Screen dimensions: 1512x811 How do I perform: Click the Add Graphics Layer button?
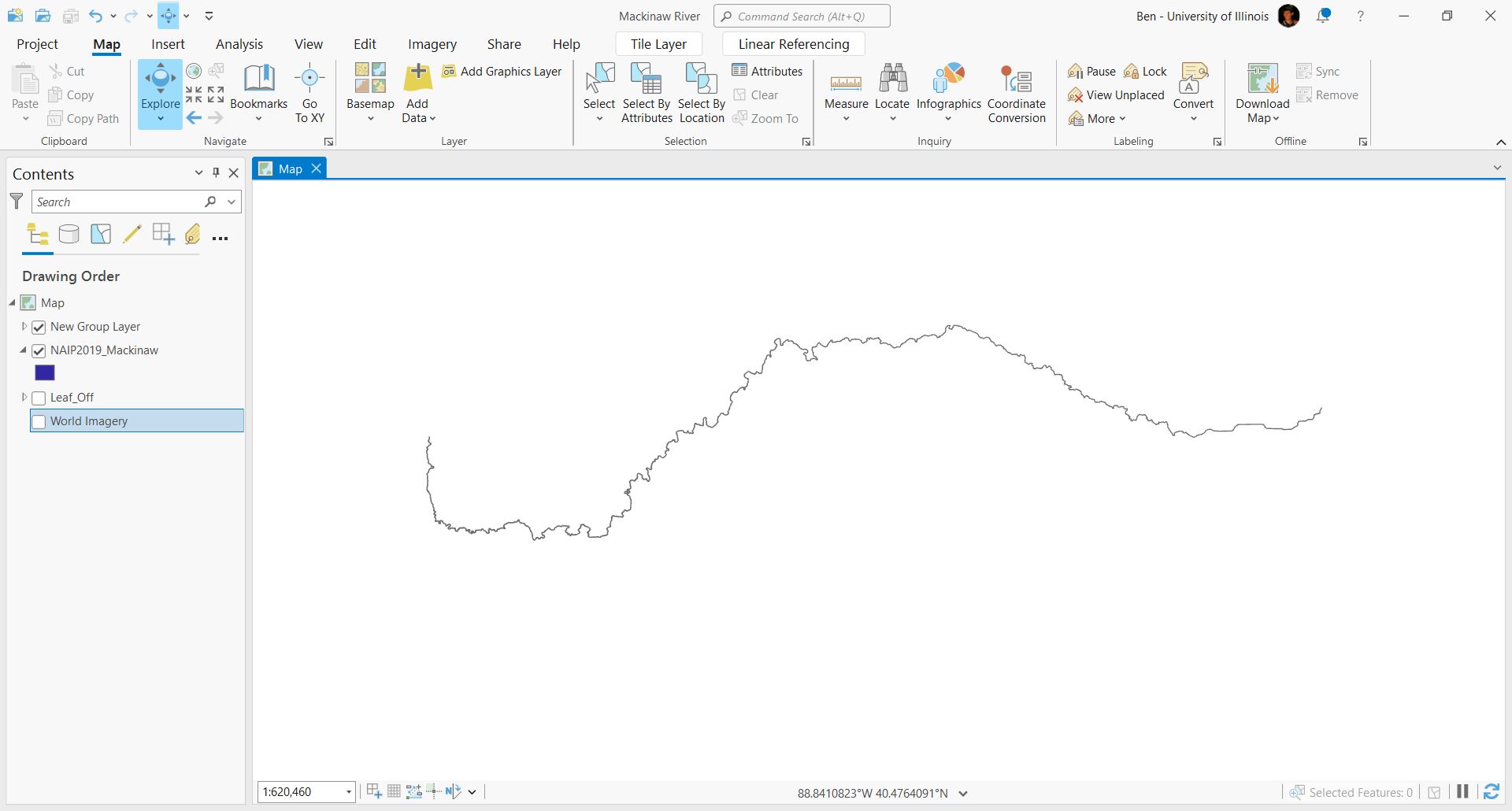(x=502, y=72)
